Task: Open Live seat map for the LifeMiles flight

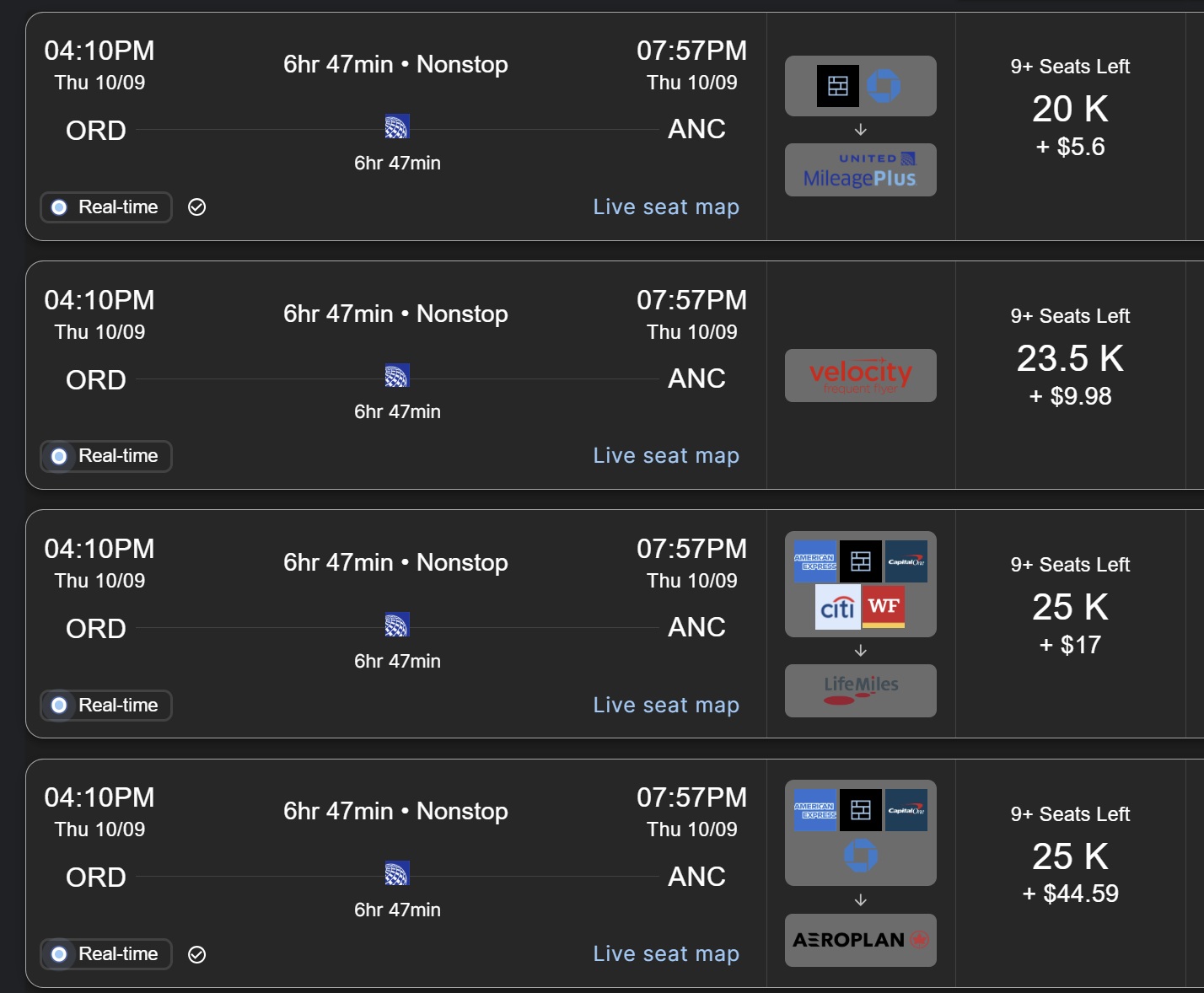Action: pos(665,706)
